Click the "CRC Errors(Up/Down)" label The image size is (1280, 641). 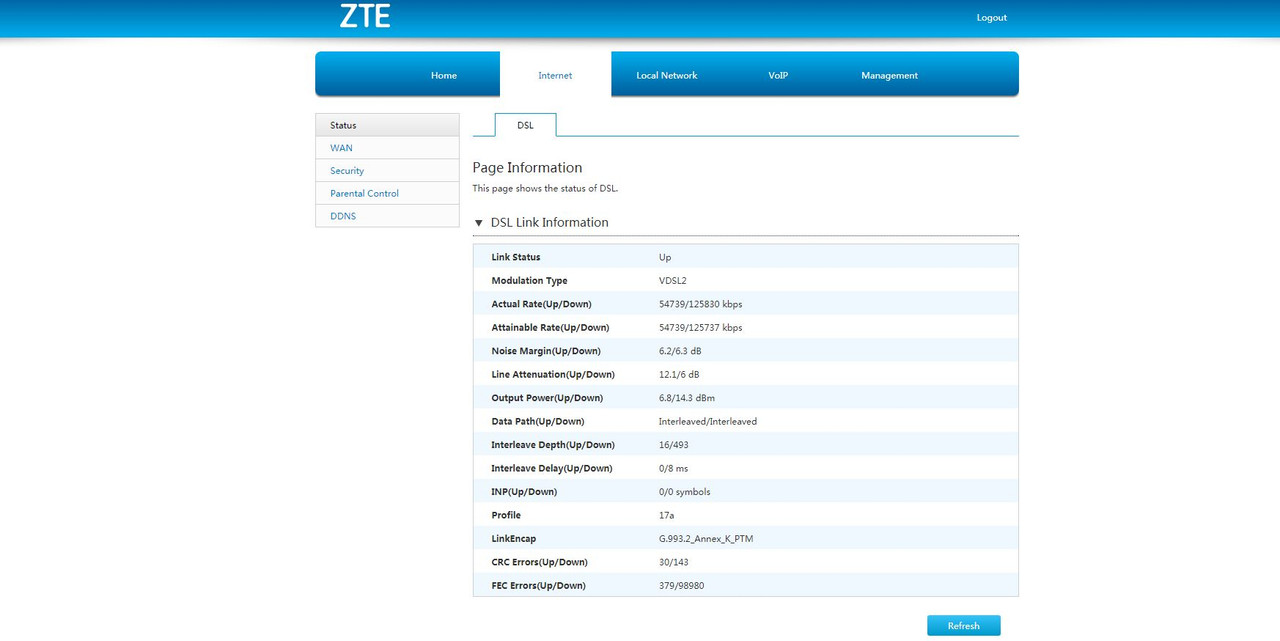(x=540, y=562)
